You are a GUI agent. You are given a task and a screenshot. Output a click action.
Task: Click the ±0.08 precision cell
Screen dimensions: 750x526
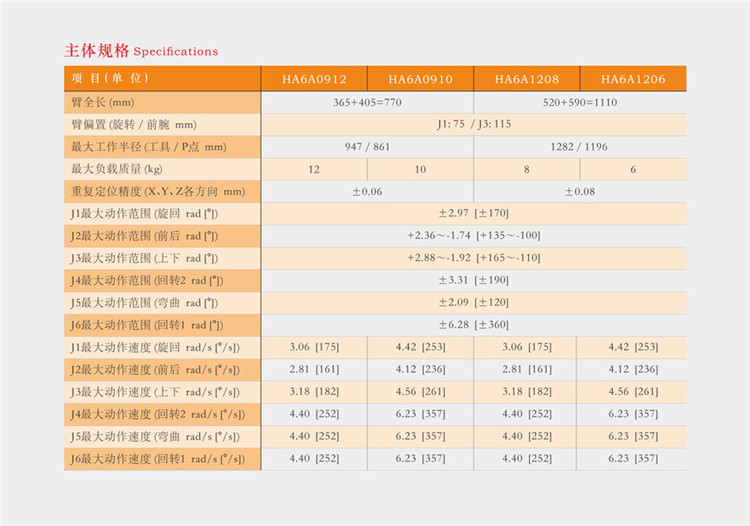pos(580,192)
